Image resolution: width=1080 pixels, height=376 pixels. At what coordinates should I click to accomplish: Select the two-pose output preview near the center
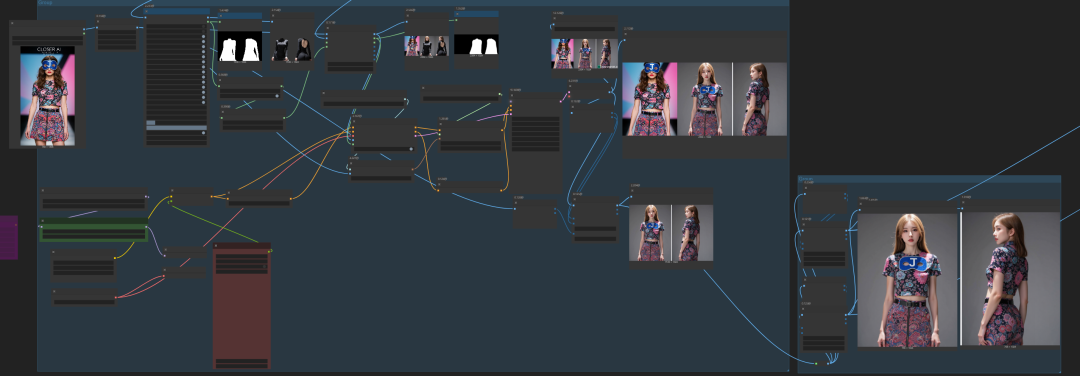click(x=670, y=232)
